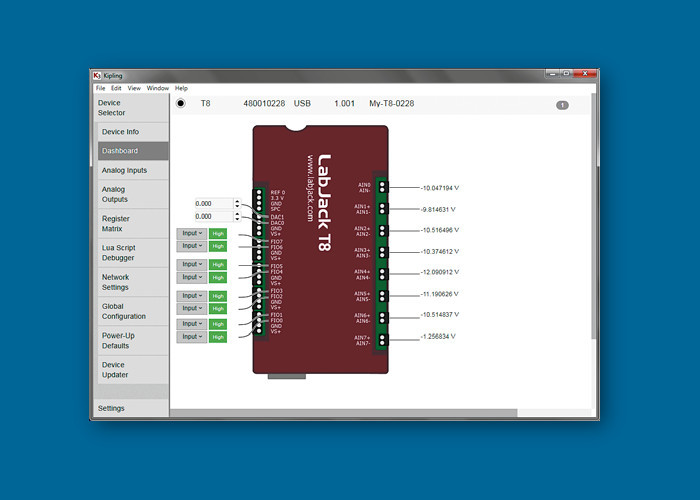Click the AIN4 reading -12.090912 V
This screenshot has height=500, width=700.
(x=440, y=272)
